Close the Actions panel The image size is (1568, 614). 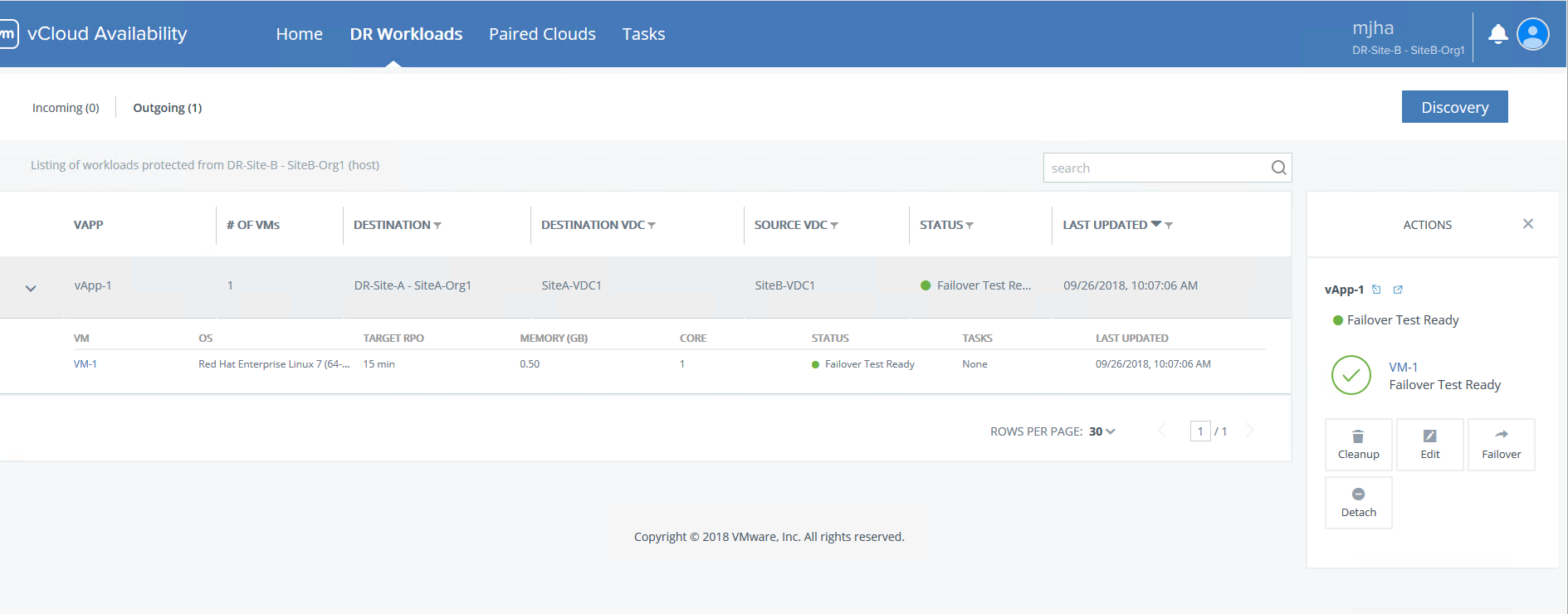click(1527, 224)
